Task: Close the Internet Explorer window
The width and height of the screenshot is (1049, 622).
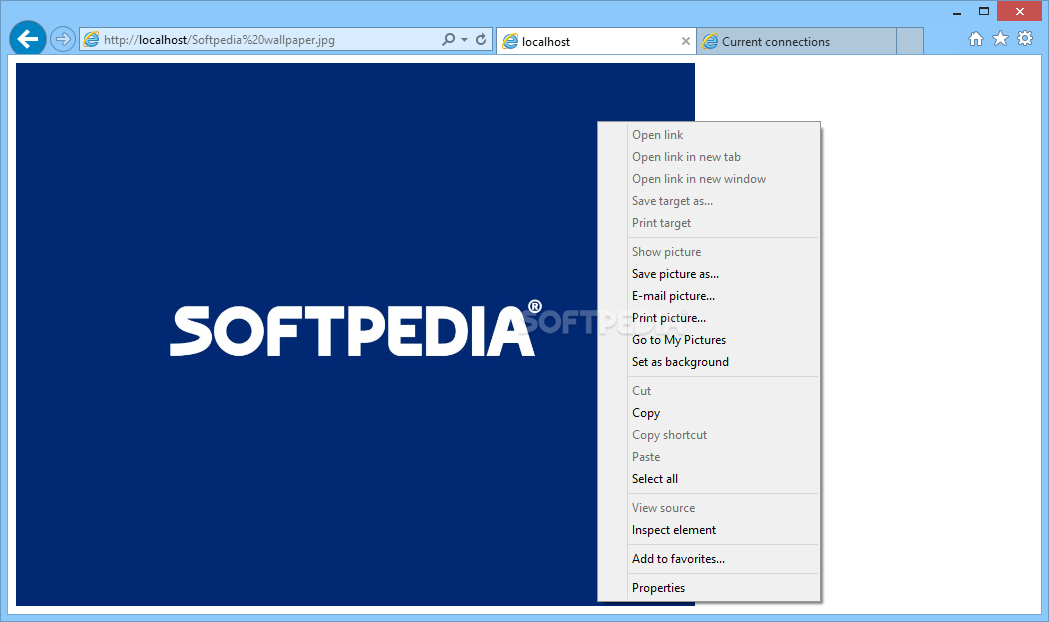Action: pos(1020,11)
